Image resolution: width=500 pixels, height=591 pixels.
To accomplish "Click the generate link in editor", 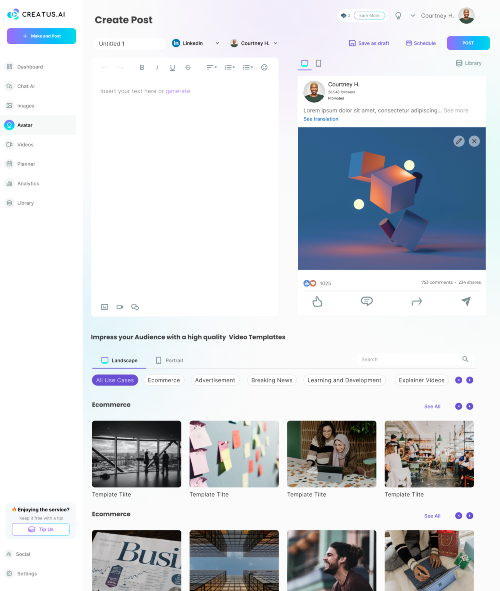I will (x=178, y=91).
